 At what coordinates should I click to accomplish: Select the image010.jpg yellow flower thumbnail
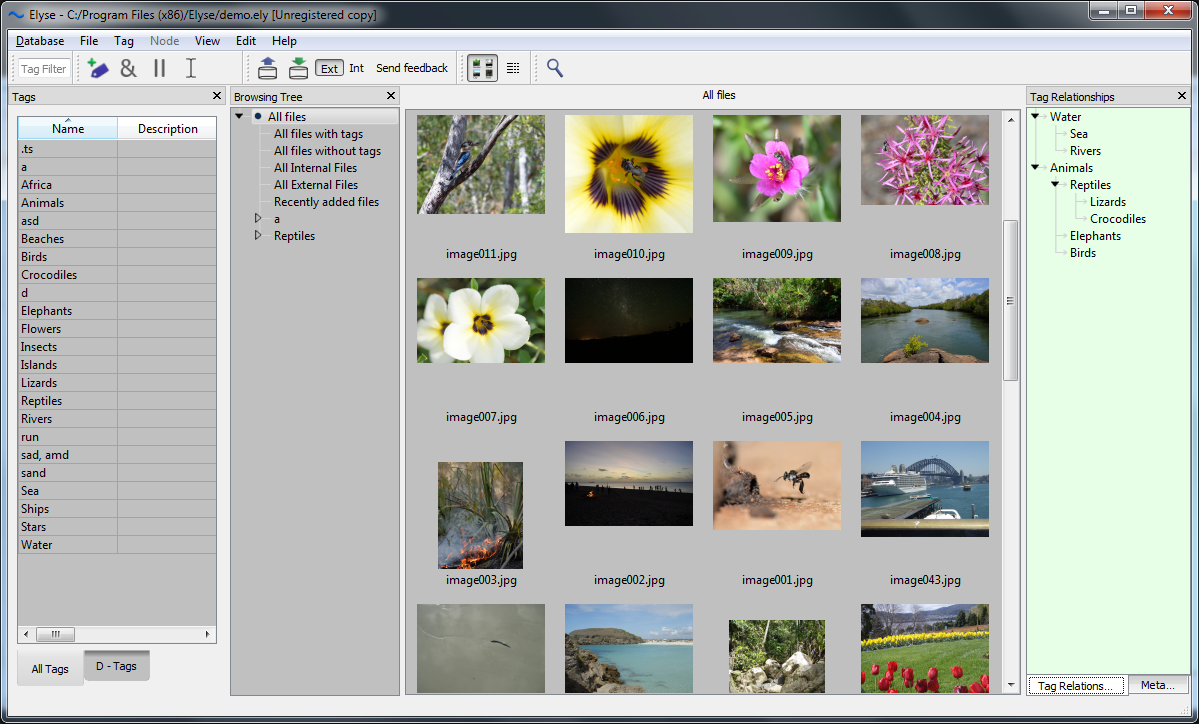point(629,174)
